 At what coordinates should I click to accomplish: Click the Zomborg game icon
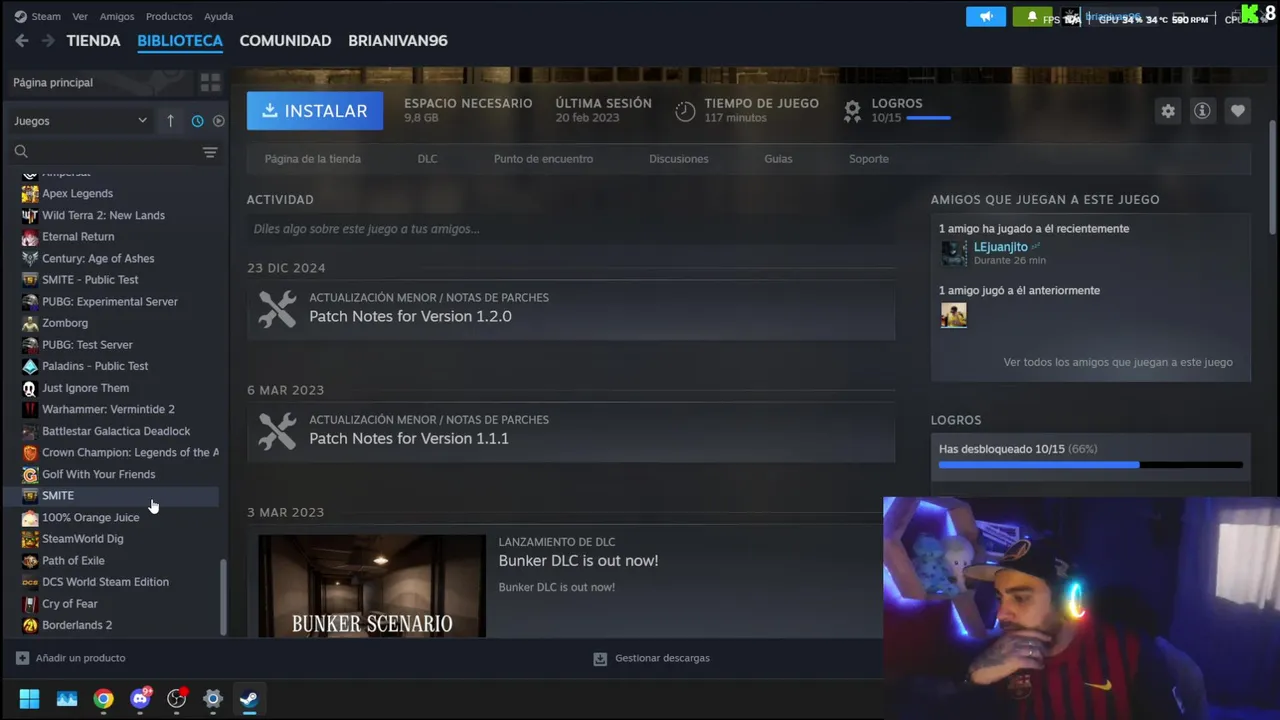[x=30, y=323]
